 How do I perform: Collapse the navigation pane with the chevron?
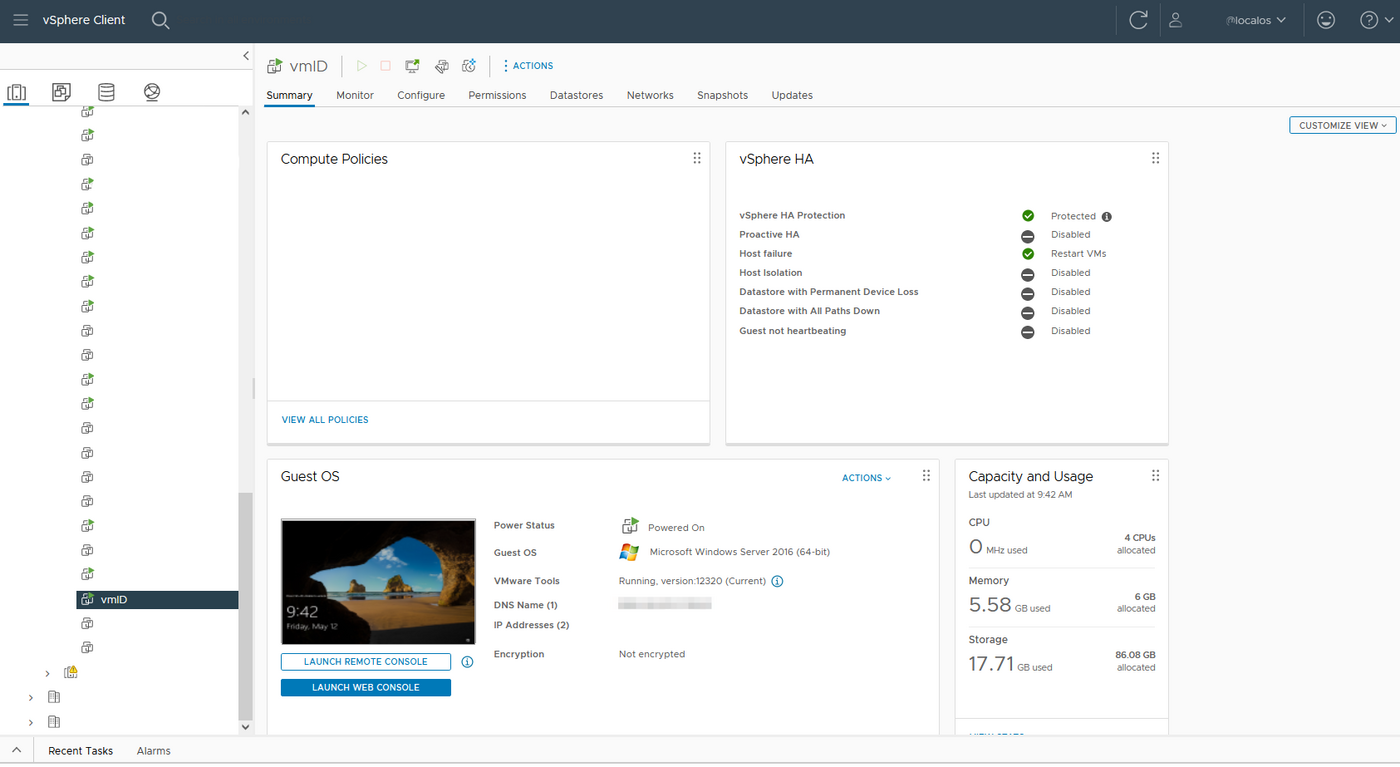point(246,56)
